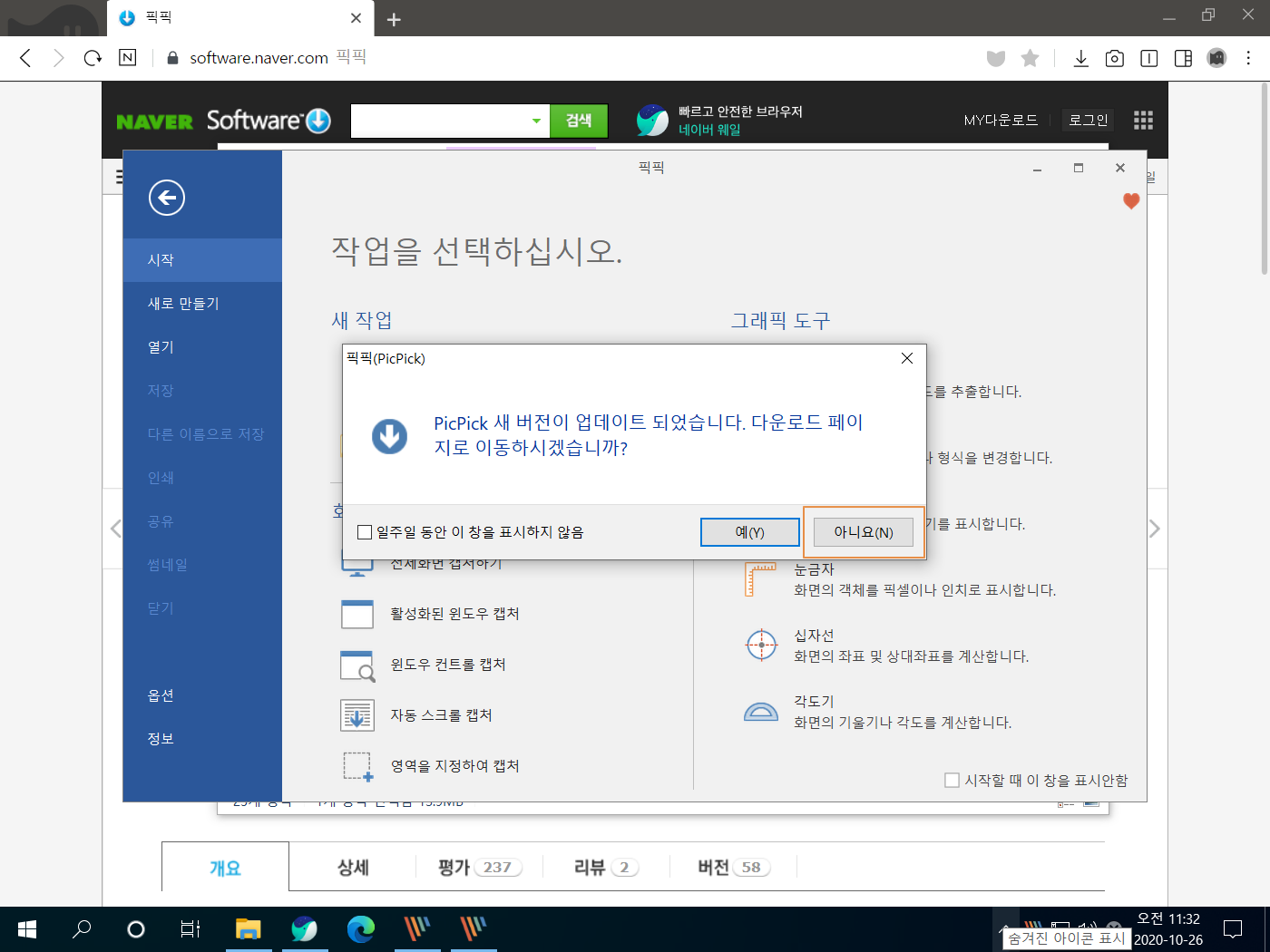The image size is (1270, 952).
Task: Click the browser screenshot camera icon
Action: pos(1115,58)
